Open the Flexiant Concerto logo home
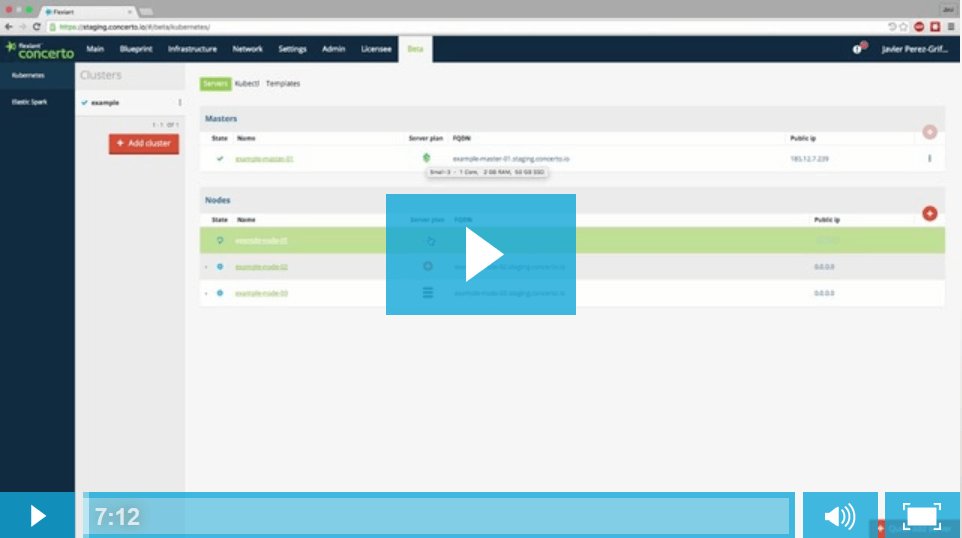The image size is (962, 538). tap(40, 50)
